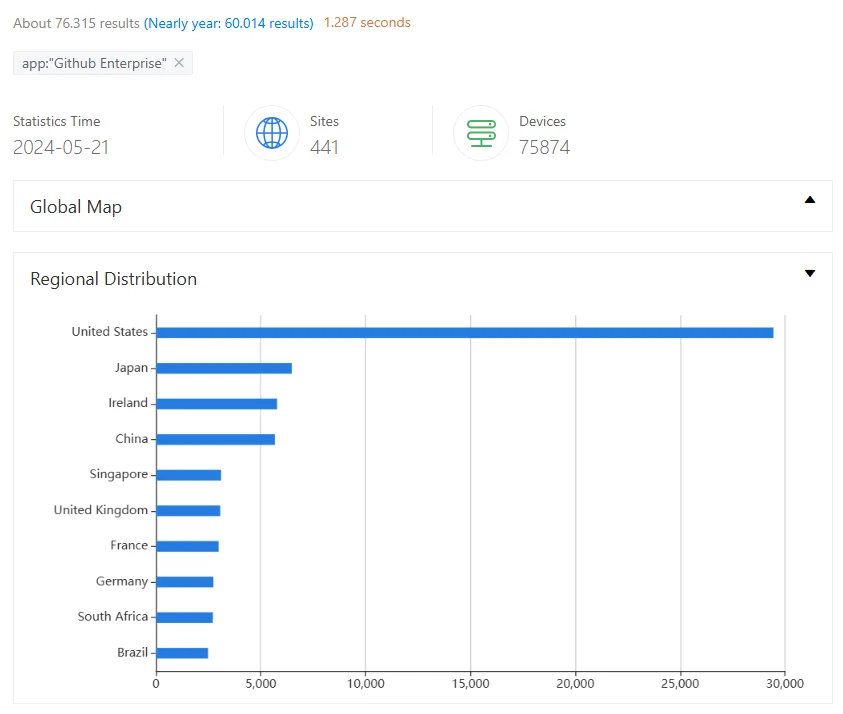Click the app:"Github Enterprise" filter chip
Screen dimensions: 843x714
tap(103, 63)
